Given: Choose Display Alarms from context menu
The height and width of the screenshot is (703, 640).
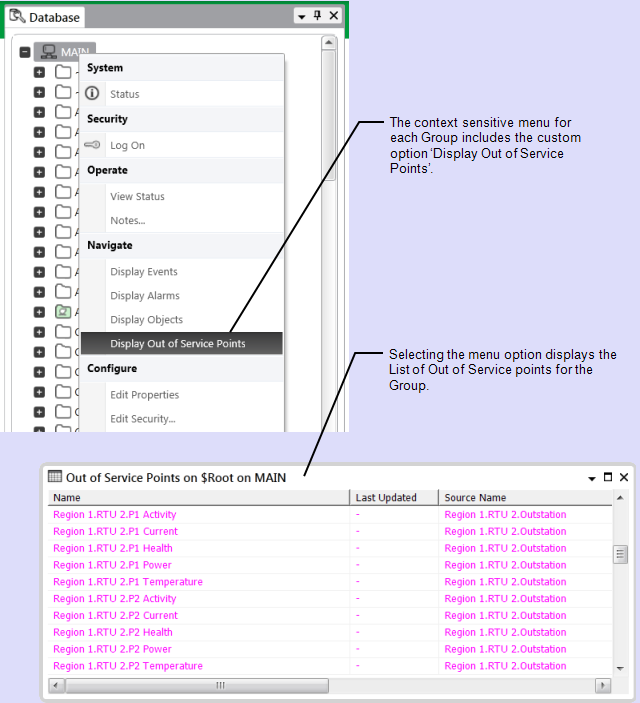Looking at the screenshot, I should tap(144, 296).
